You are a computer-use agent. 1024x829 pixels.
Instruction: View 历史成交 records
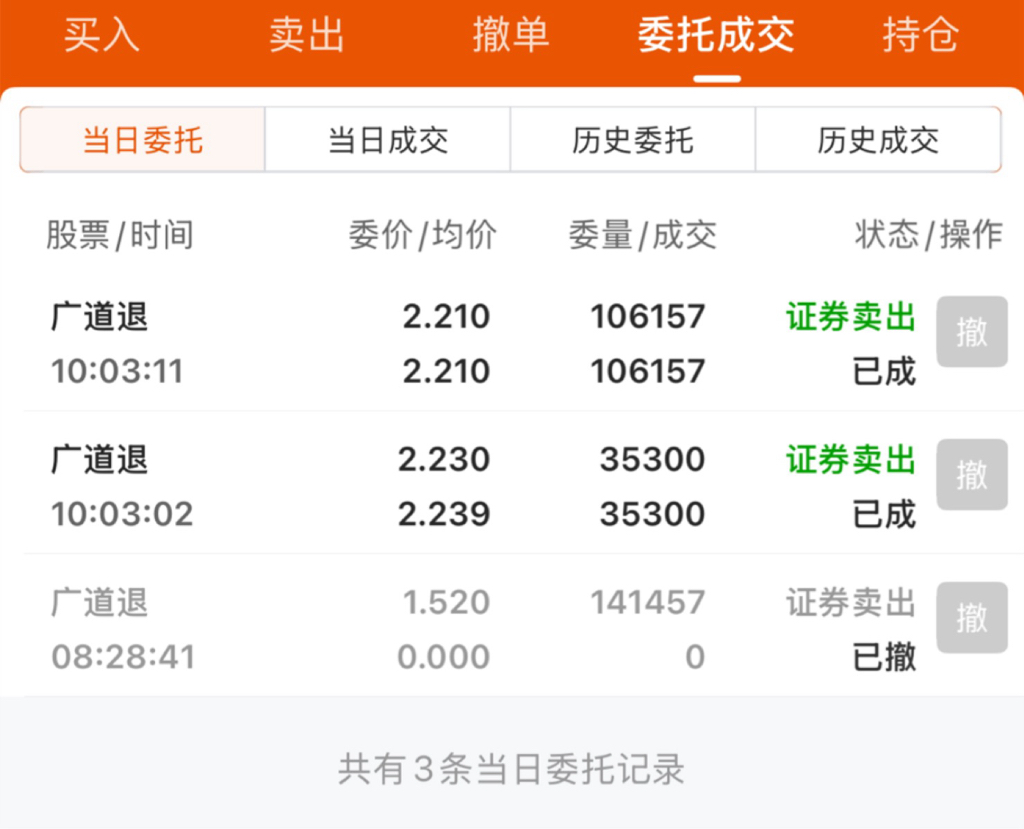pyautogui.click(x=878, y=140)
